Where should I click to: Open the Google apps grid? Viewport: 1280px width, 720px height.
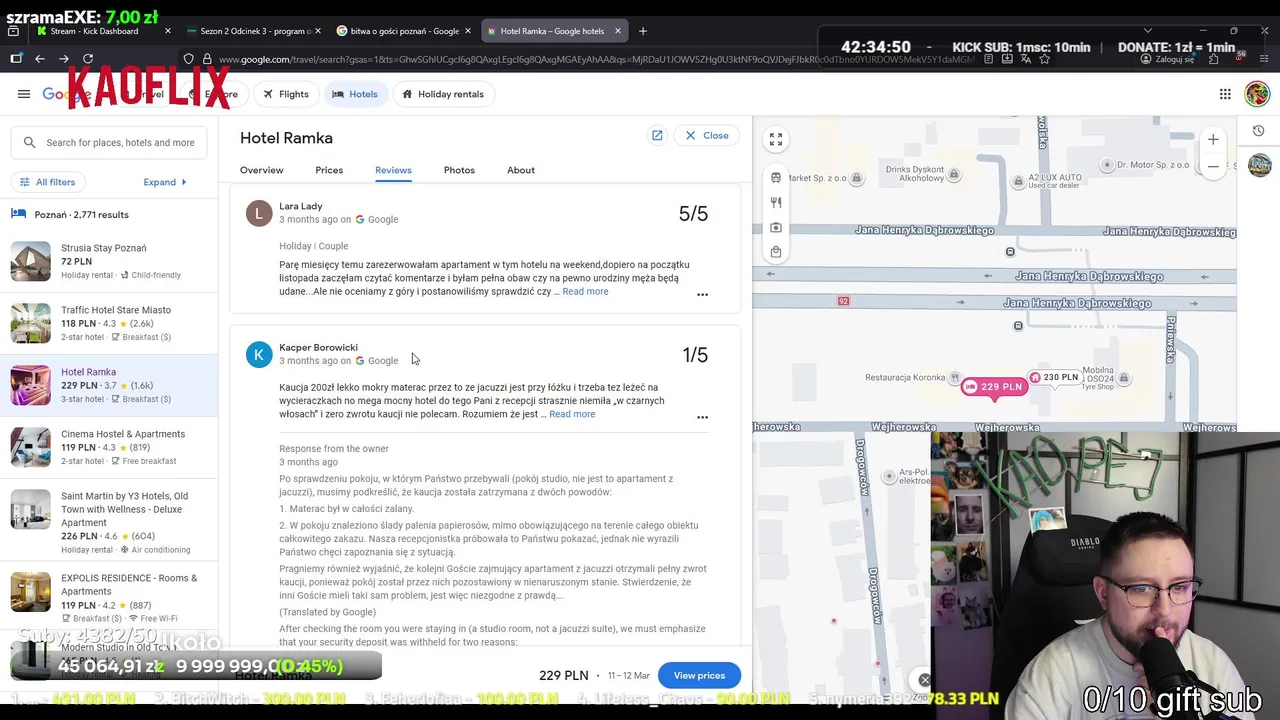point(1225,94)
